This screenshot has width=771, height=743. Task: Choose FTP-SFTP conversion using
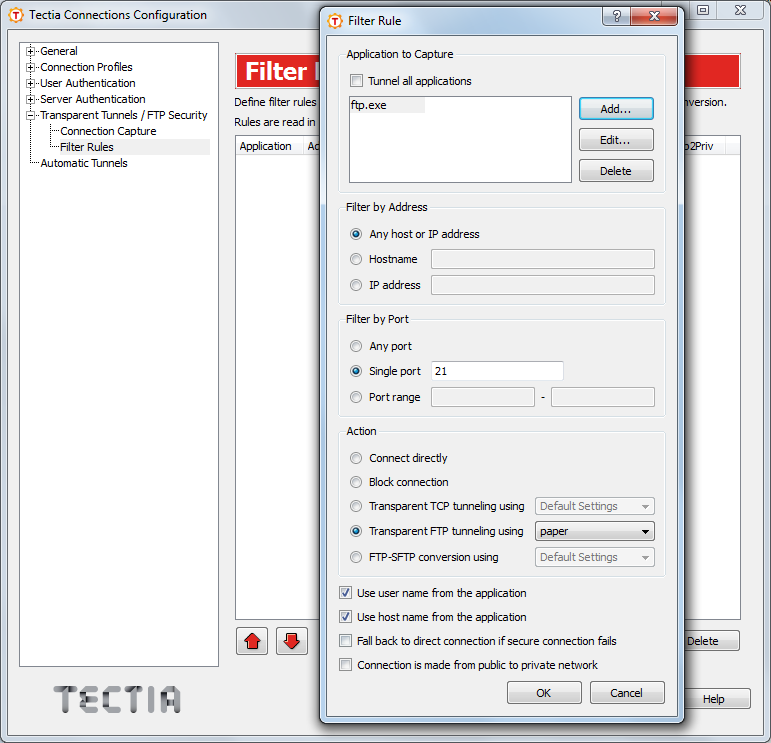(x=356, y=557)
